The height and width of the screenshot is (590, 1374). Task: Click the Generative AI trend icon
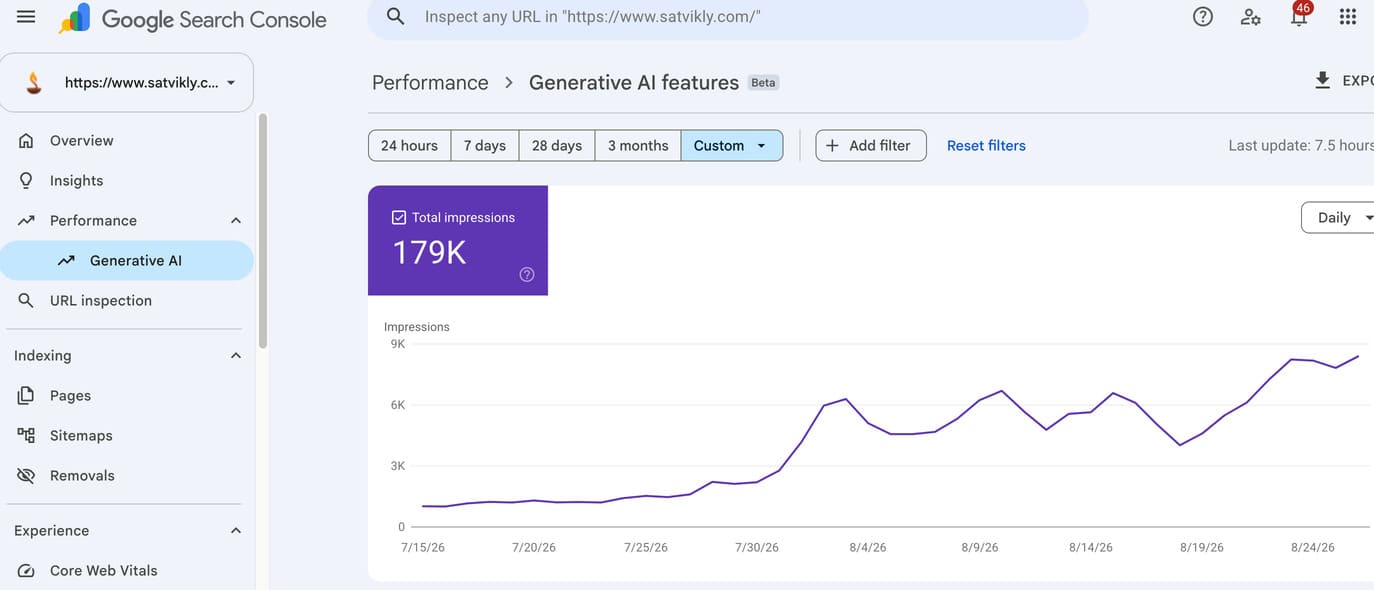click(x=67, y=260)
